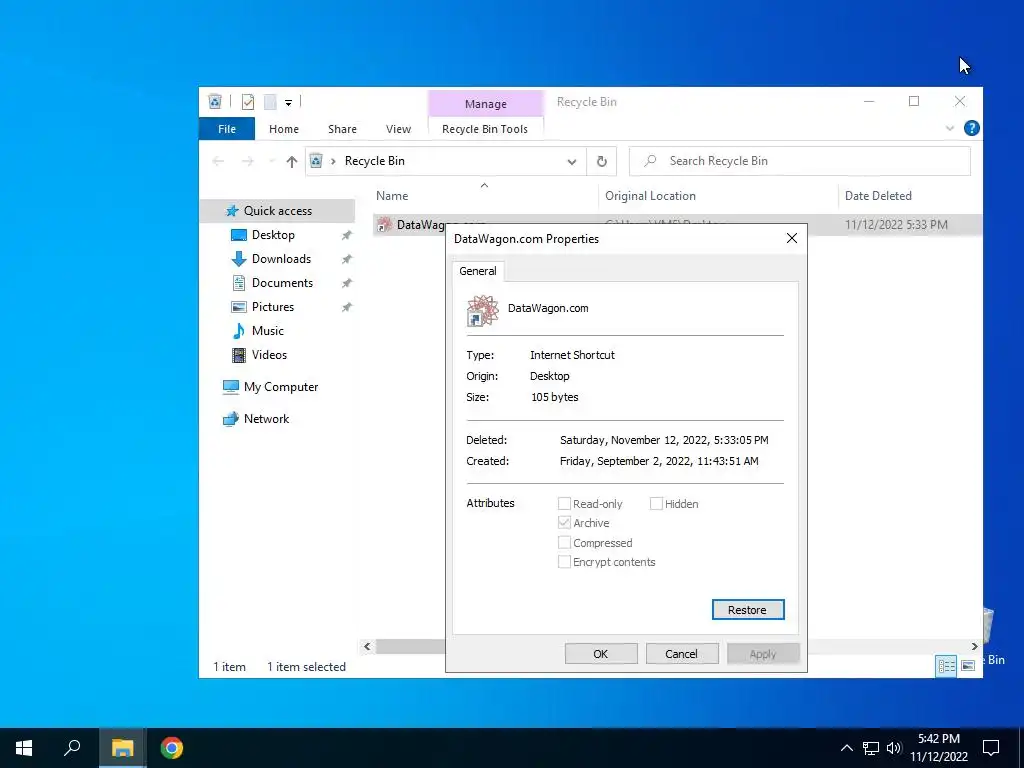Toggle the Hidden checkbox
Screen dimensions: 1024x768
656,504
